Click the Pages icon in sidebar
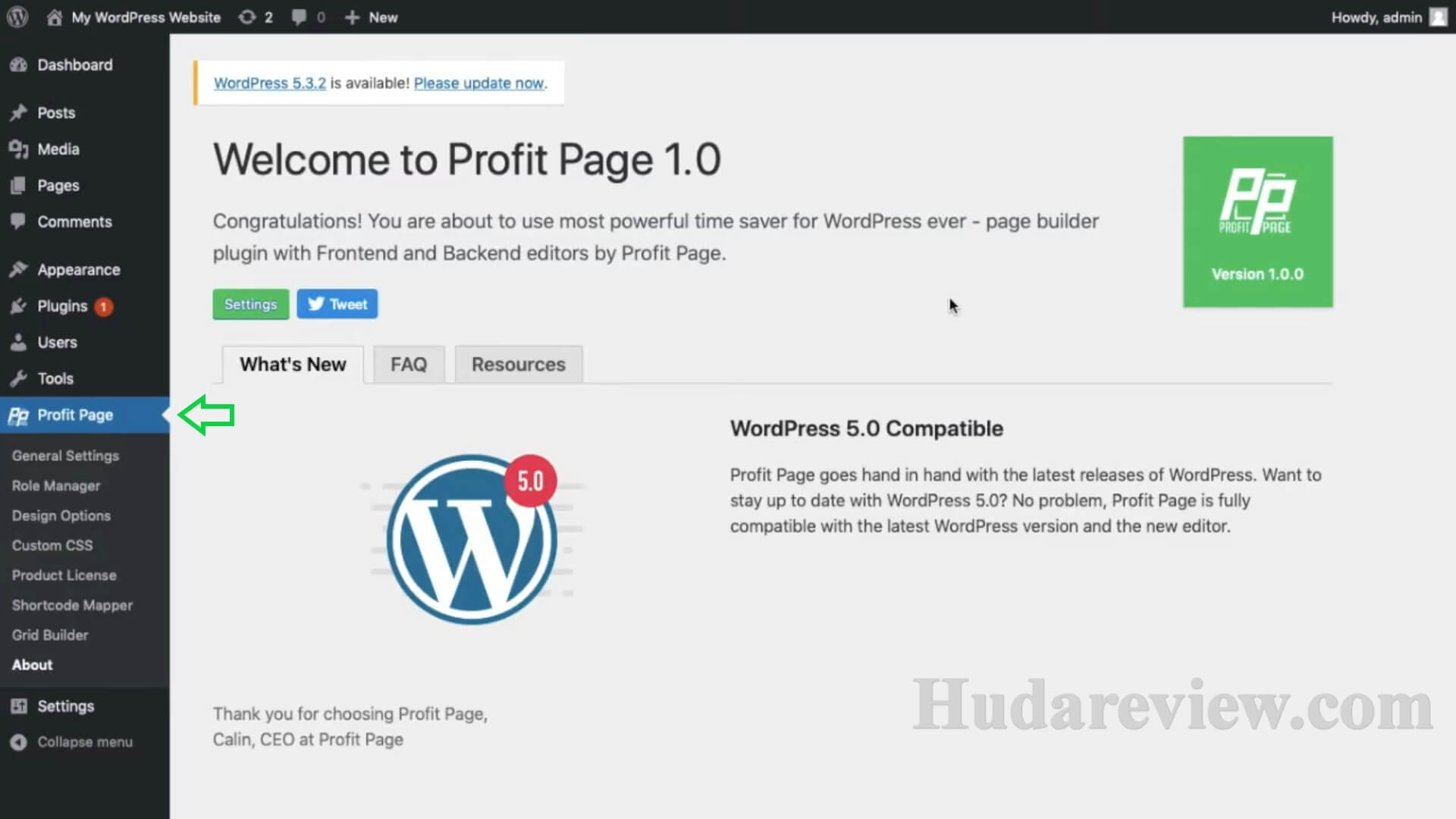Image resolution: width=1456 pixels, height=819 pixels. (18, 186)
